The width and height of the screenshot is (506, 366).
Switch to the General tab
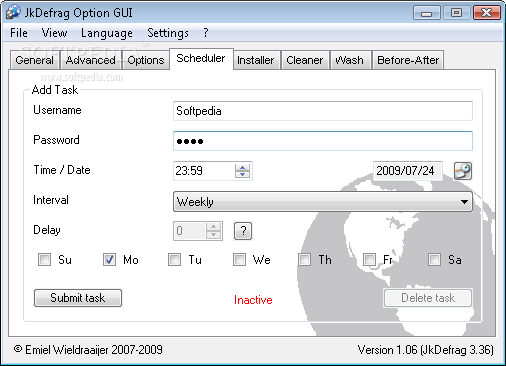(34, 60)
